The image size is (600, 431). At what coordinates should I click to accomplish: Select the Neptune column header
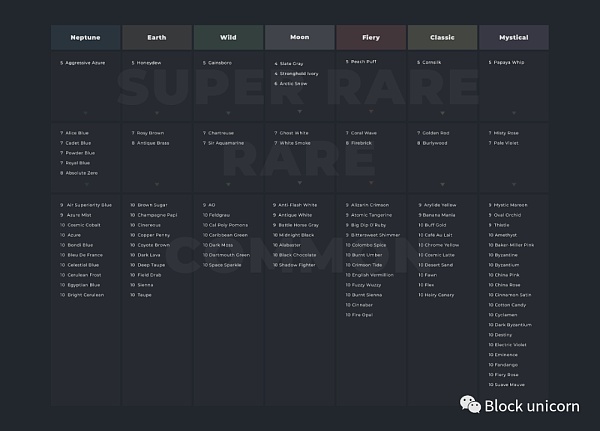(85, 37)
